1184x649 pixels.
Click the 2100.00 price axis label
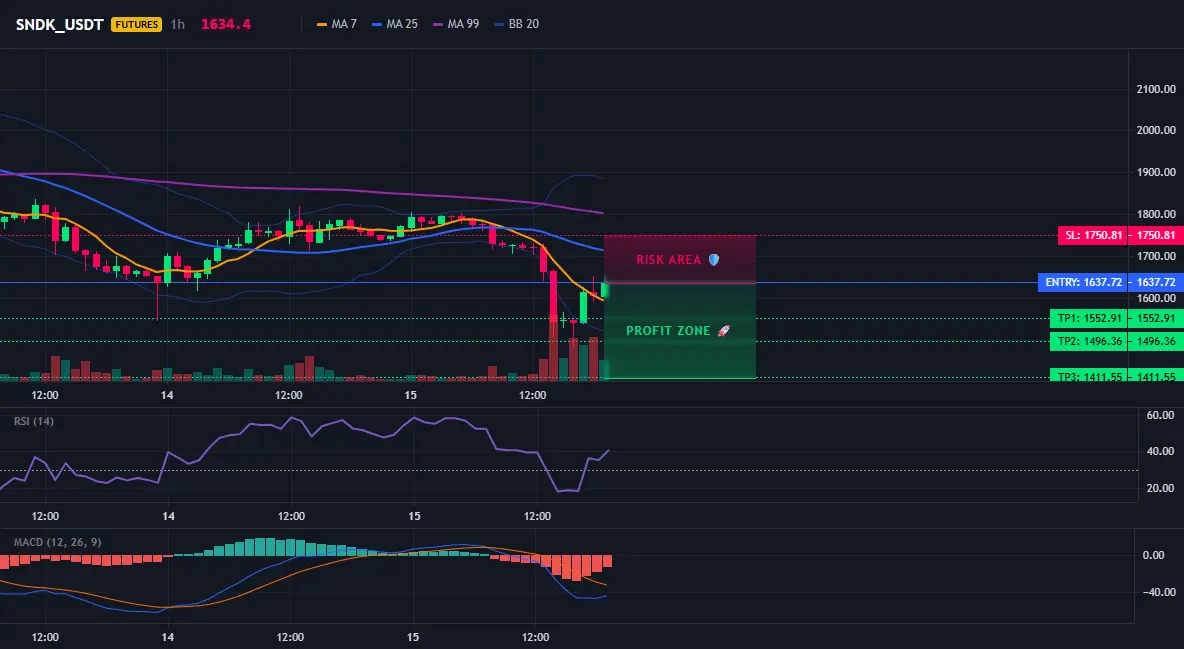pos(1156,89)
